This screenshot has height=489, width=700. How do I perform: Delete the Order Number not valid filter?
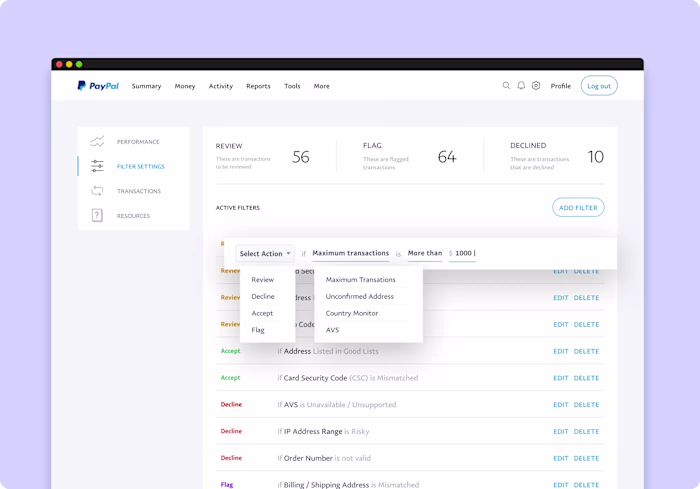[586, 459]
